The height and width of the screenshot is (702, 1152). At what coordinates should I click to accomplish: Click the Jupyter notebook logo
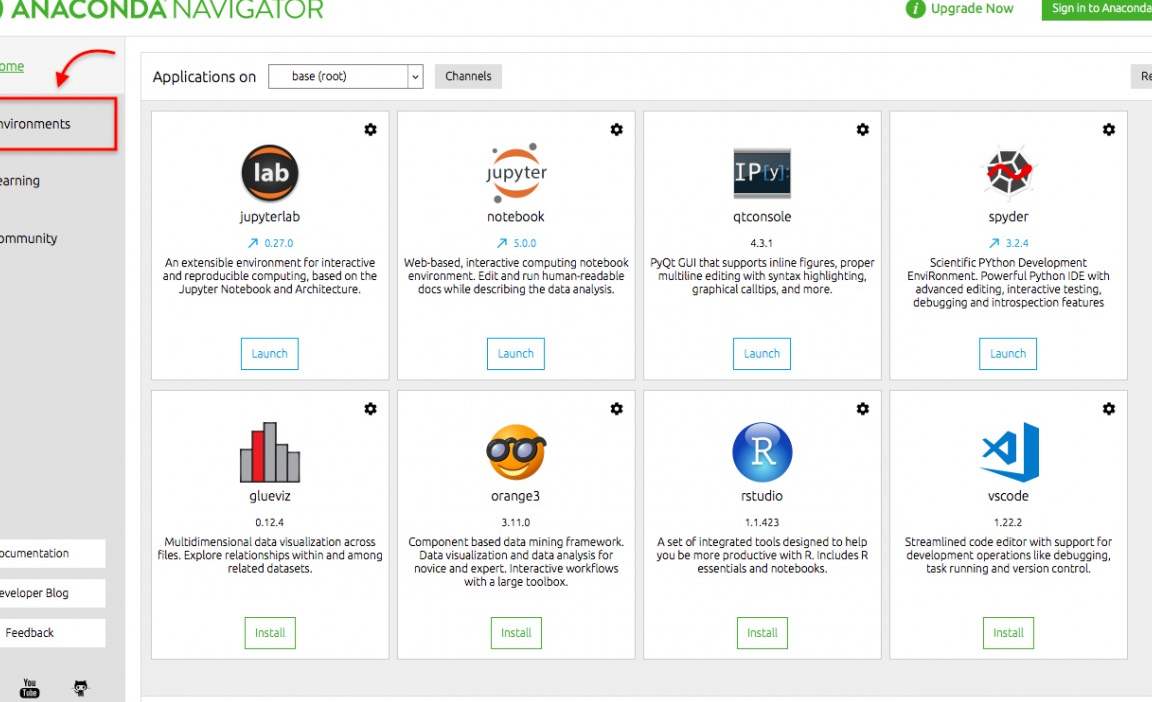[x=516, y=173]
